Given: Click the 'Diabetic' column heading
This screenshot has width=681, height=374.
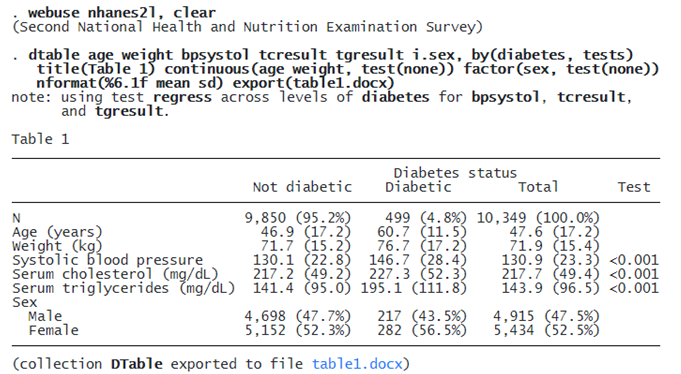Looking at the screenshot, I should 418,187.
